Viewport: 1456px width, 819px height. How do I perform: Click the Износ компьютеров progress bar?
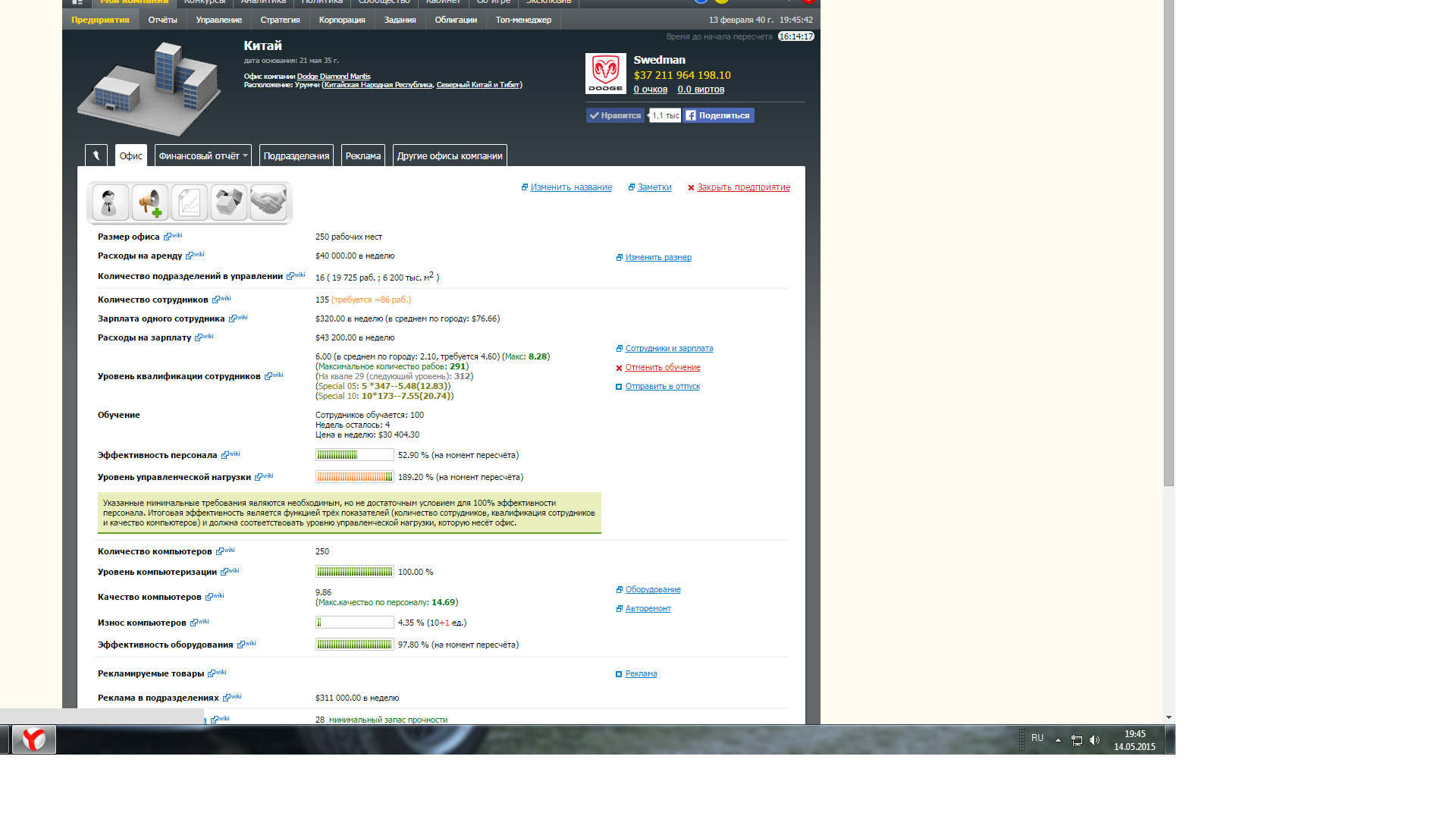355,623
